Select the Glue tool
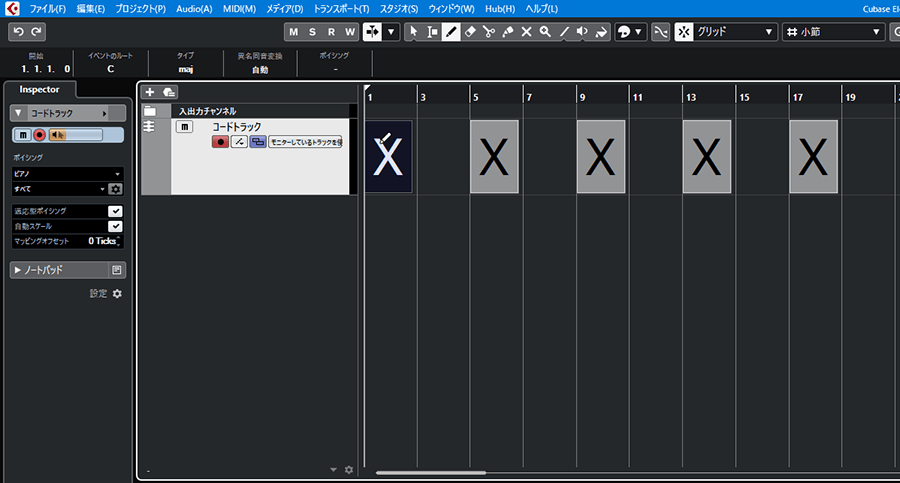 [507, 32]
